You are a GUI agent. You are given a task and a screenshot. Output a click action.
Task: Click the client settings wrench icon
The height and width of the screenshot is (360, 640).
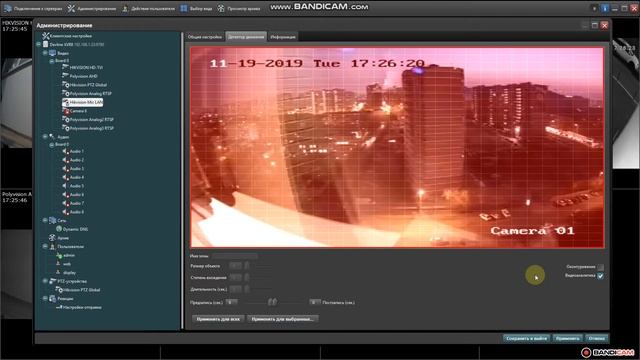(46, 36)
